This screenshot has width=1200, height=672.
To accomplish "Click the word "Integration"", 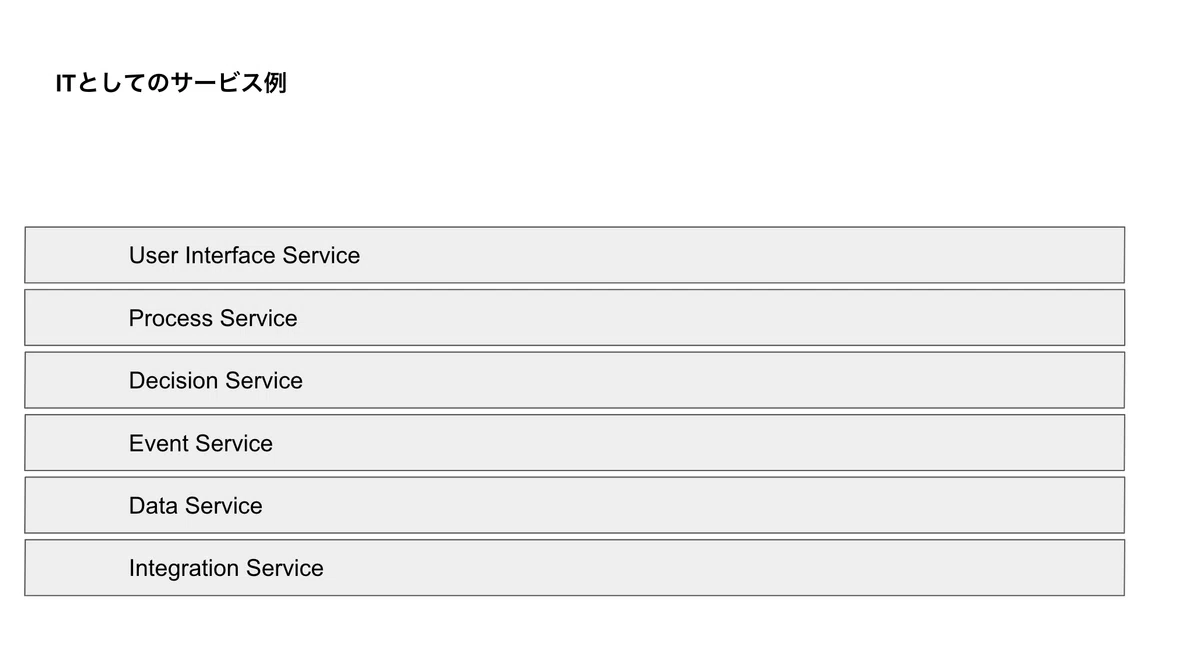I will [x=184, y=569].
